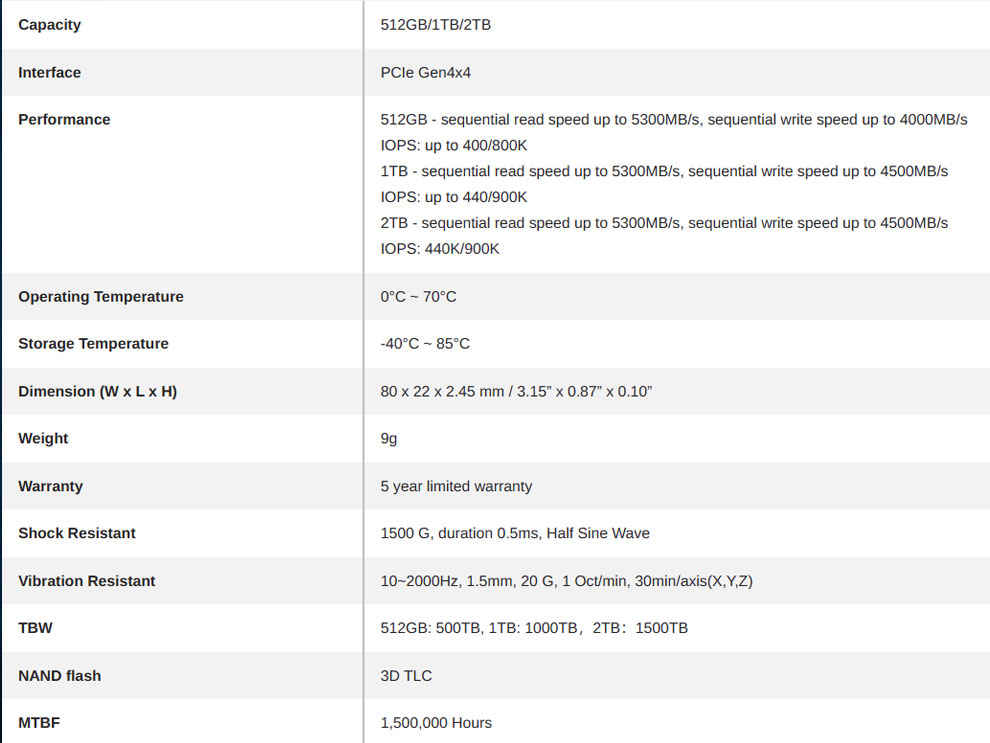
Task: Select the IOPS: 440K/900K text
Action: [x=439, y=249]
